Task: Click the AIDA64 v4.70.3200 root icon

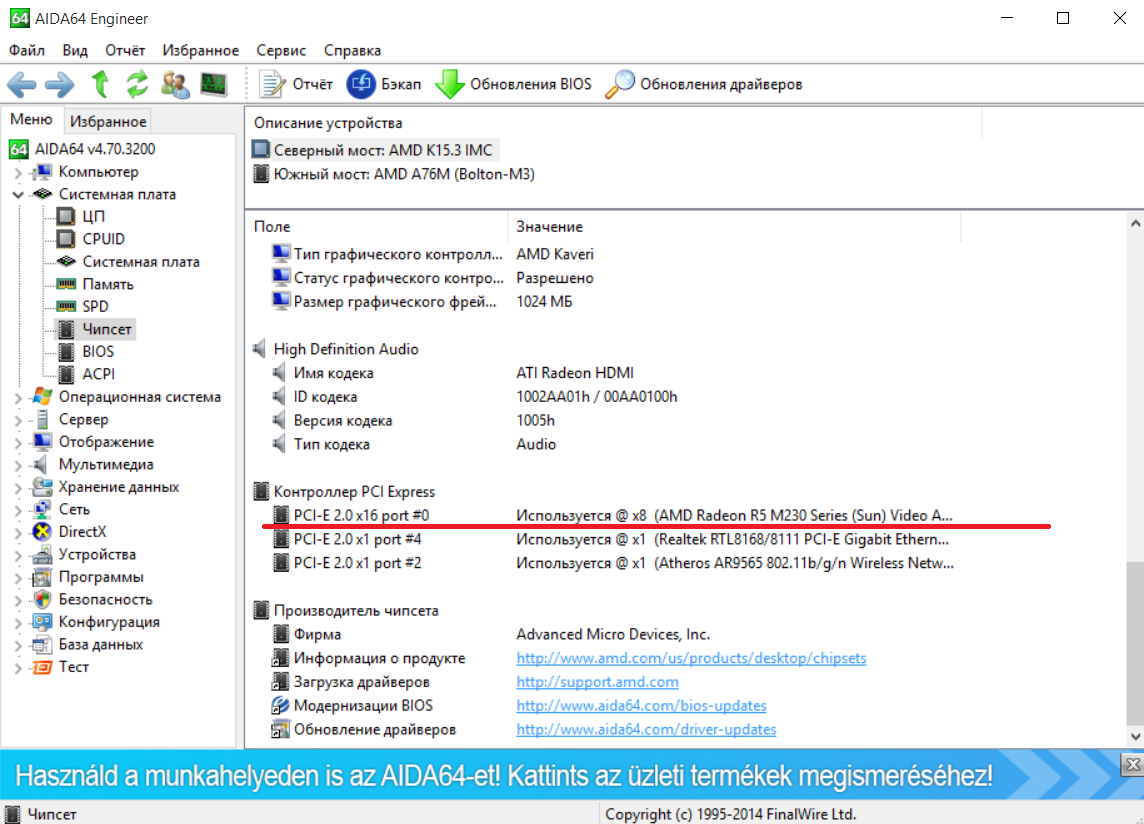Action: (19, 149)
